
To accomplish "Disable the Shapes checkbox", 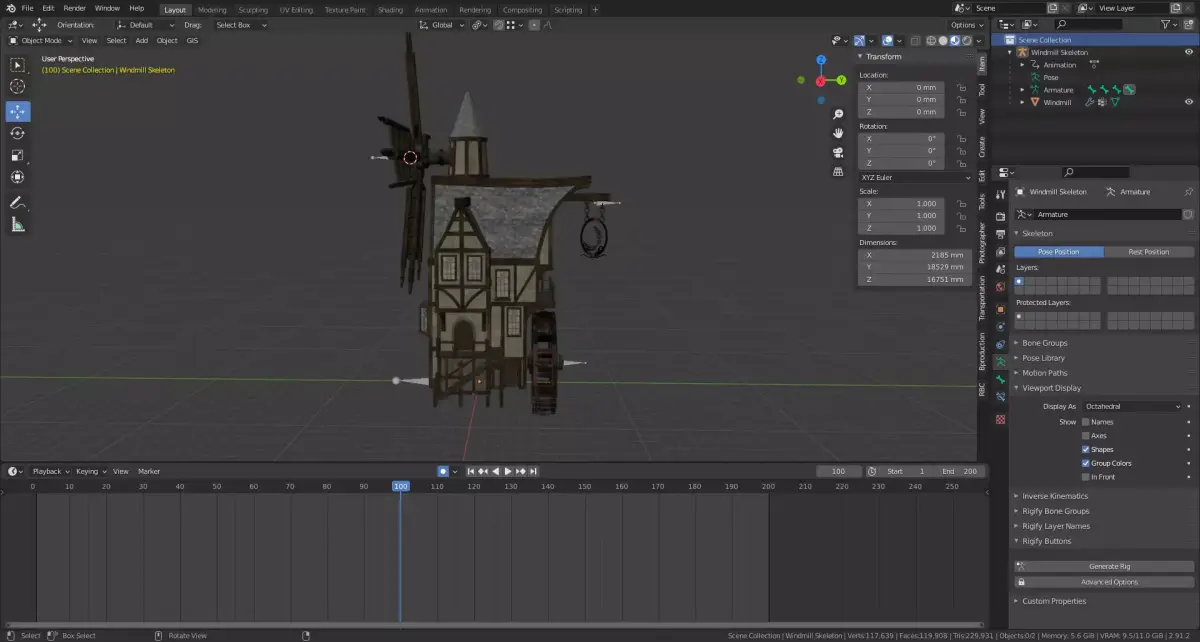I will (1086, 450).
